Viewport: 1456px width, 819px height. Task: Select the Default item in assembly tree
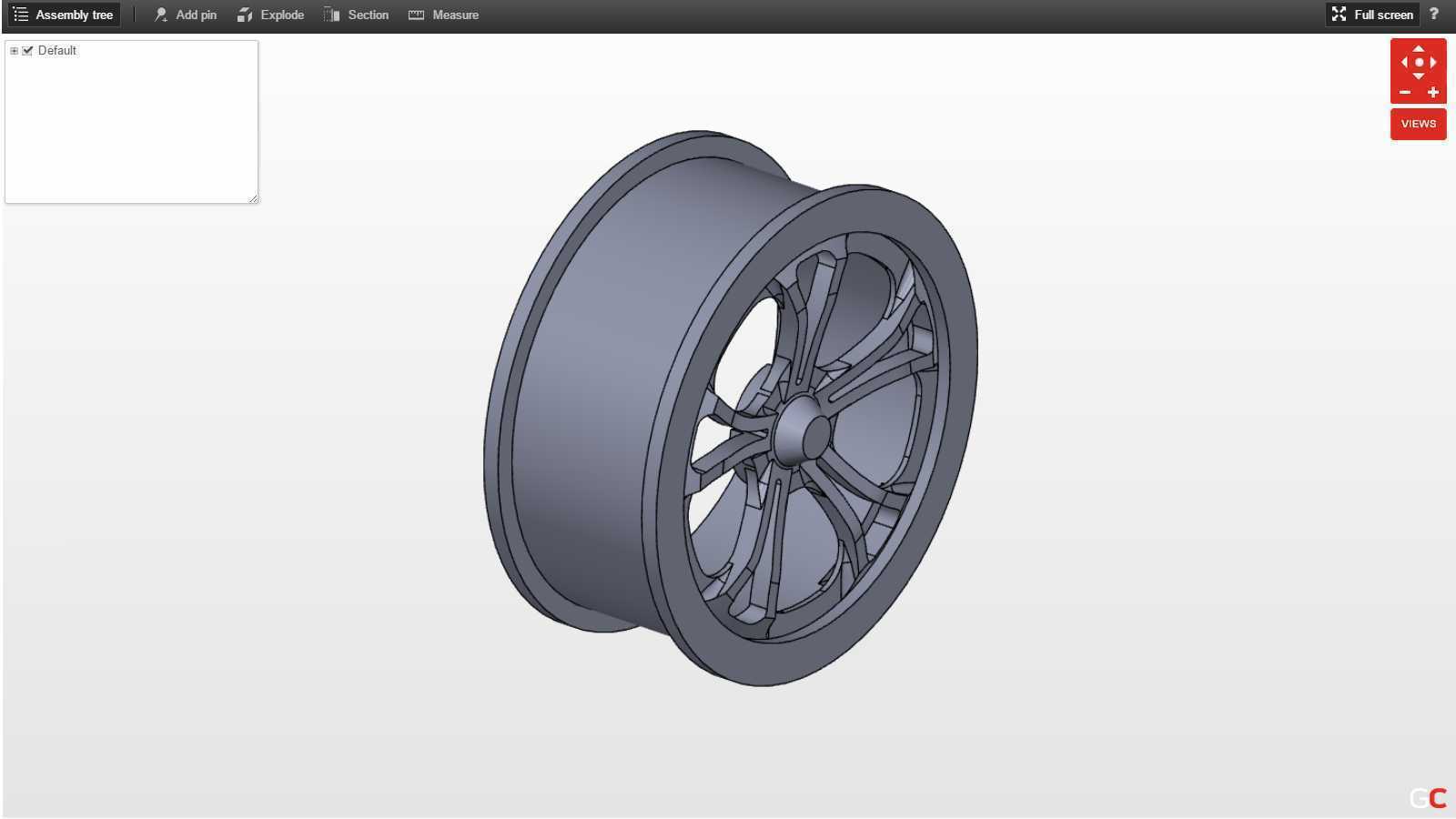tap(57, 51)
